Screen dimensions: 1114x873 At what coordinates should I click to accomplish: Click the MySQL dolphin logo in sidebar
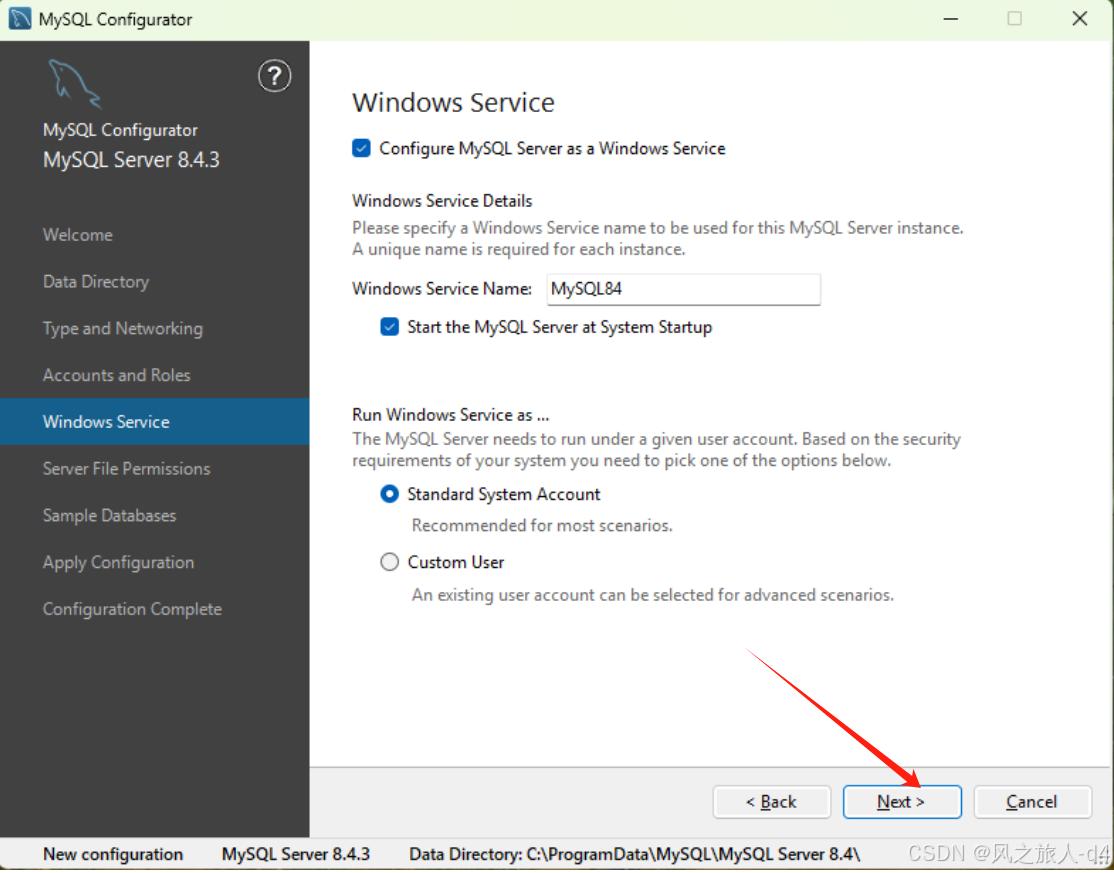(75, 84)
